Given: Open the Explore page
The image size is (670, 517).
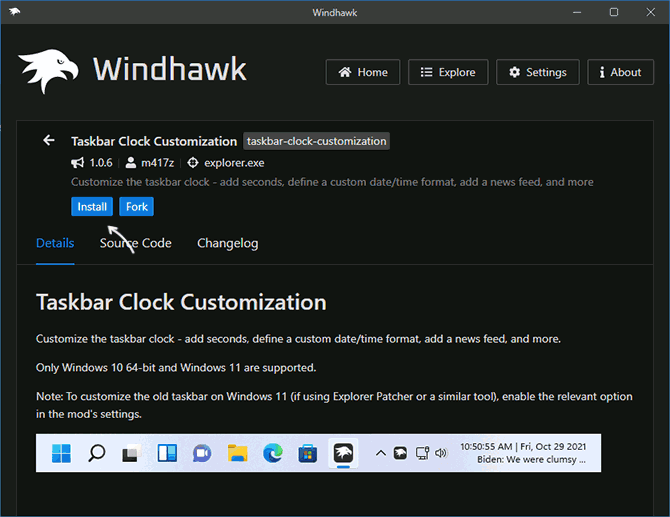Looking at the screenshot, I should pos(448,72).
